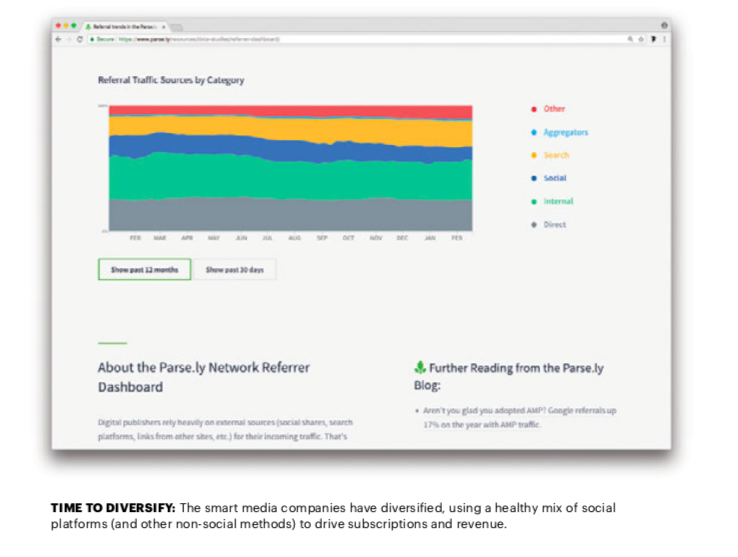The width and height of the screenshot is (738, 557).
Task: Click the profile icon in the window's top right
Action: (664, 25)
